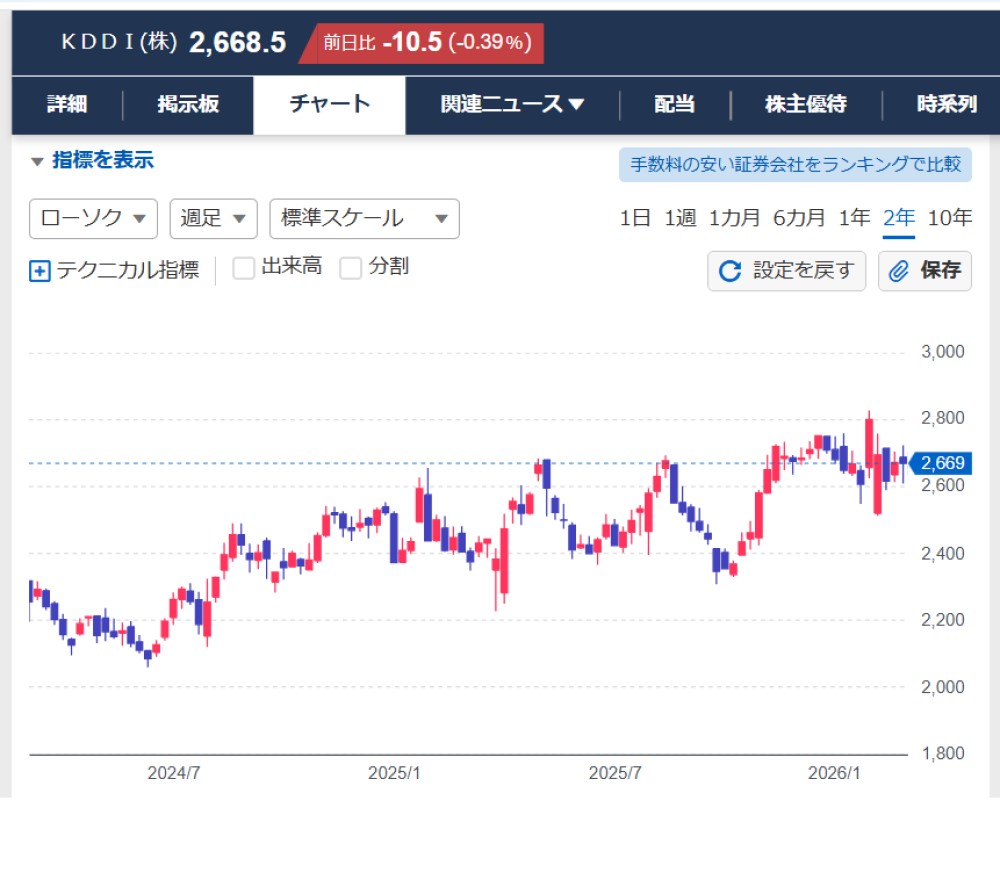Switch chart range to 6カ月
Image resolution: width=1000 pixels, height=887 pixels.
point(799,218)
